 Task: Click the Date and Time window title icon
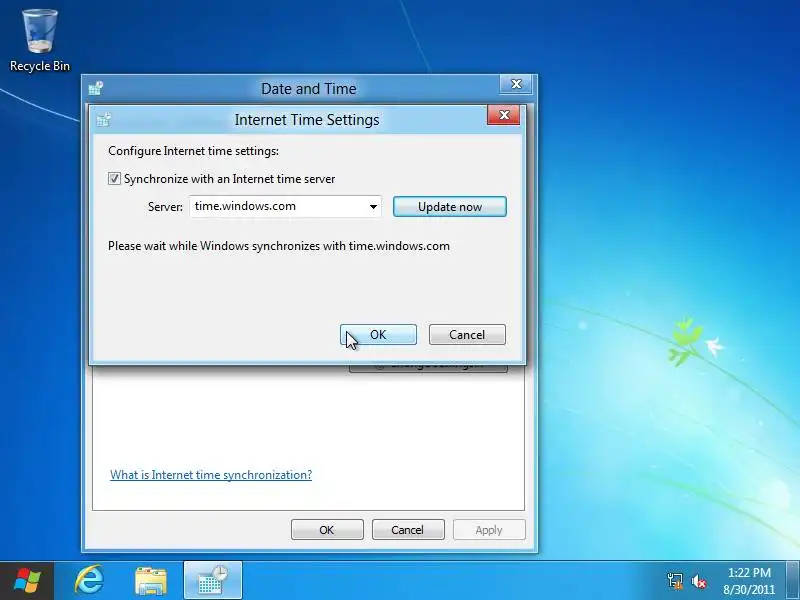95,88
